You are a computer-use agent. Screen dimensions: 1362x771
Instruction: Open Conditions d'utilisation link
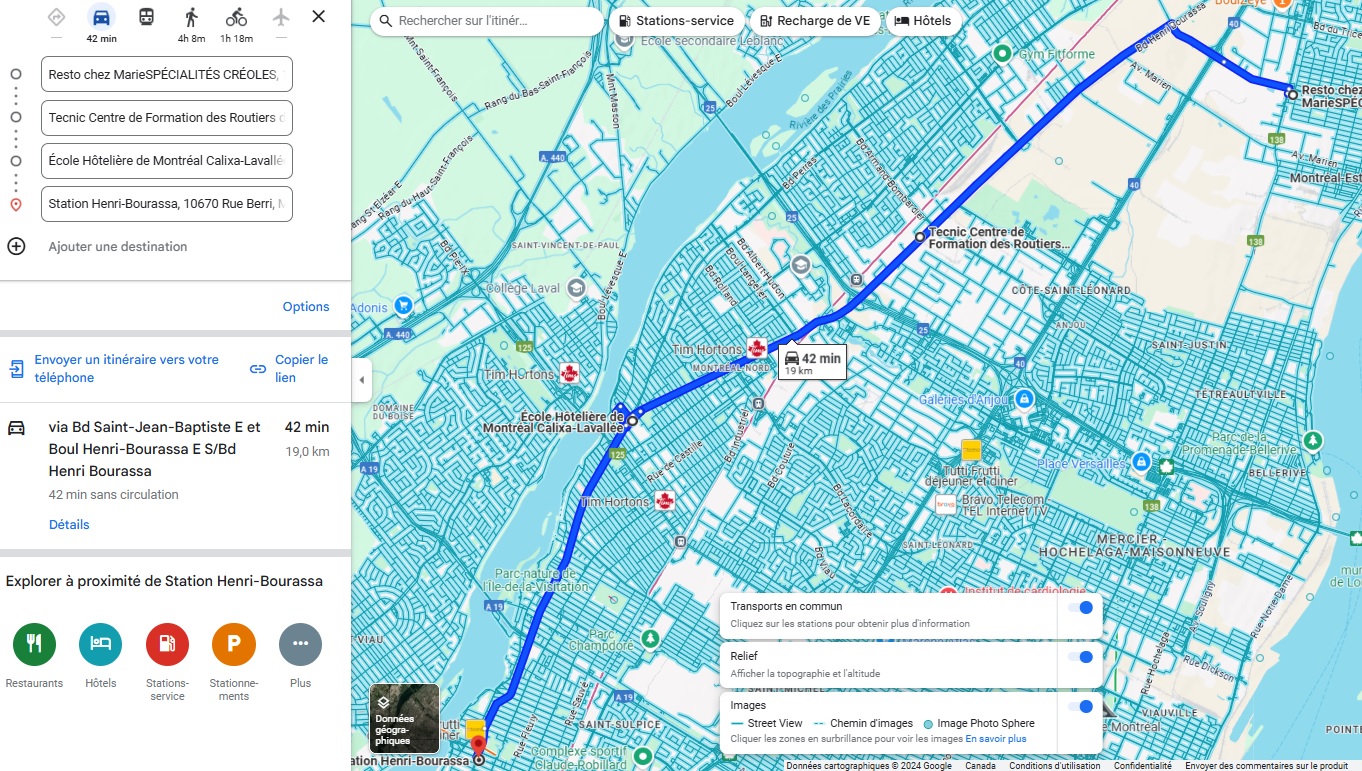tap(1055, 766)
